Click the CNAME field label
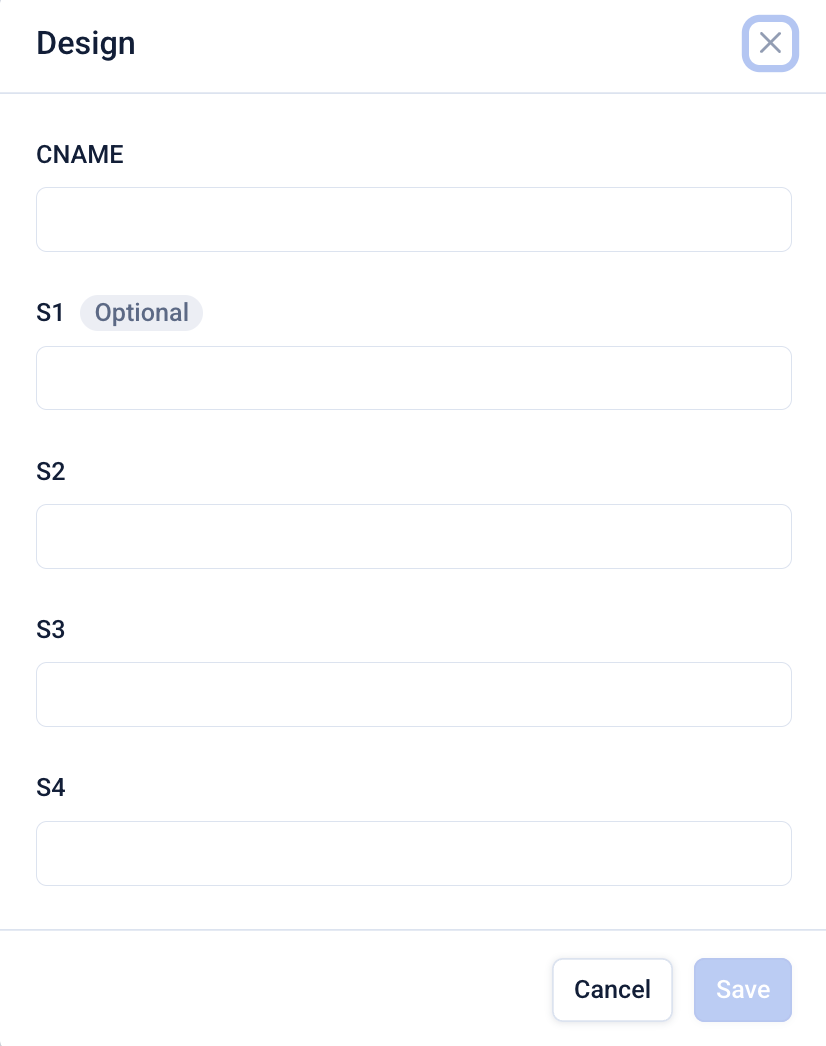This screenshot has height=1046, width=826. pyautogui.click(x=80, y=154)
